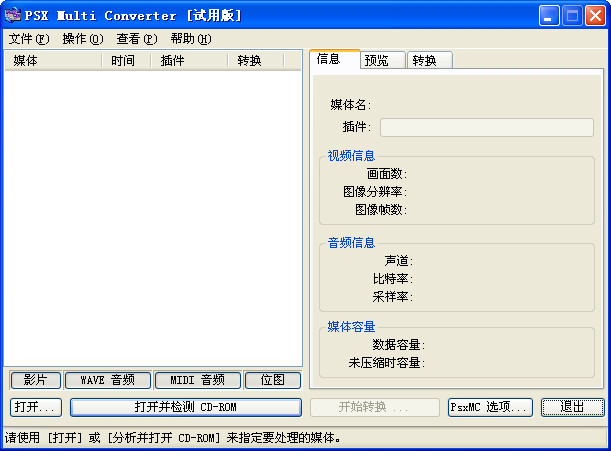Click the 开始转换 ... button
This screenshot has width=611, height=451.
click(374, 407)
